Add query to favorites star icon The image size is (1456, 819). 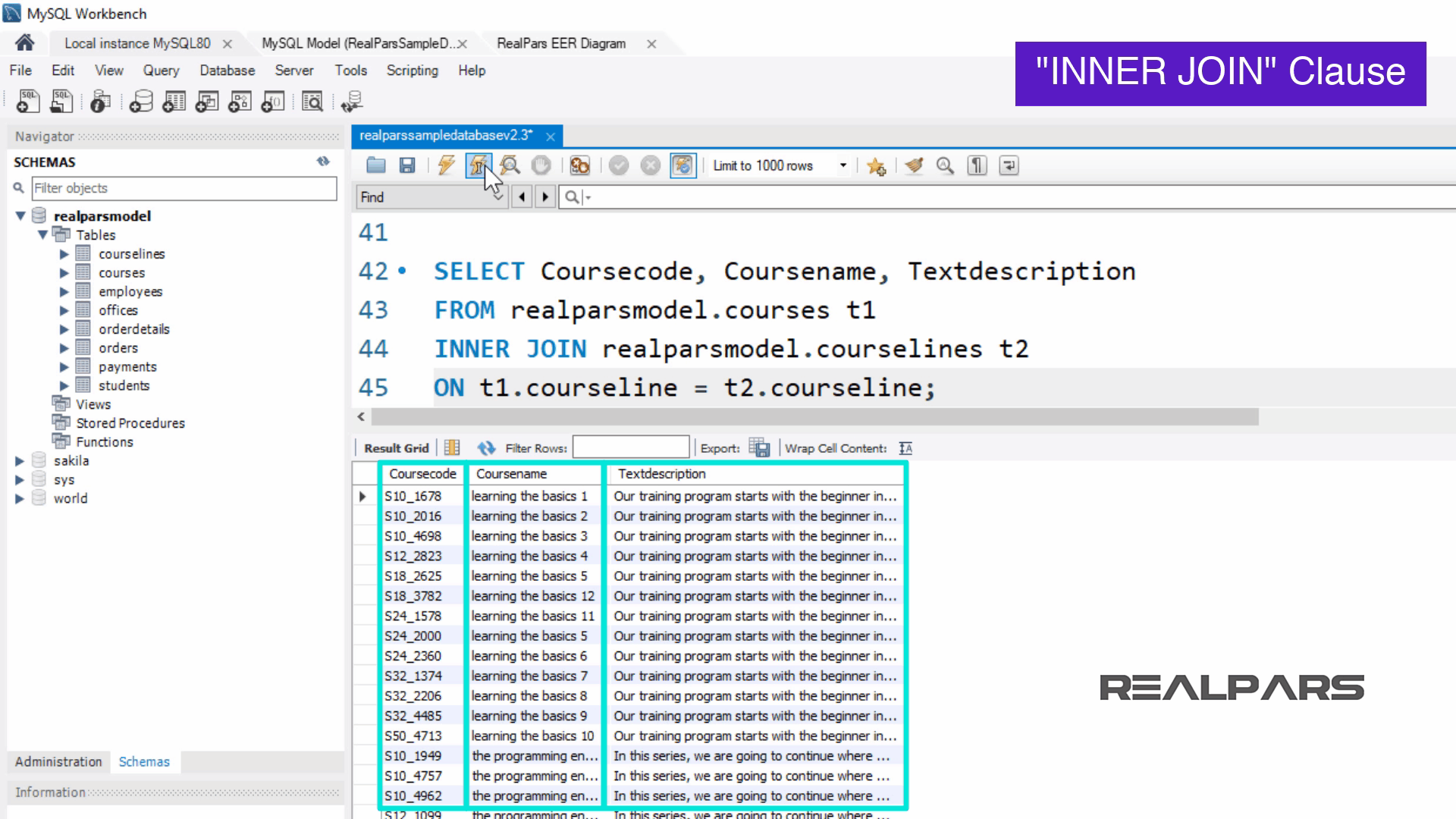(876, 165)
